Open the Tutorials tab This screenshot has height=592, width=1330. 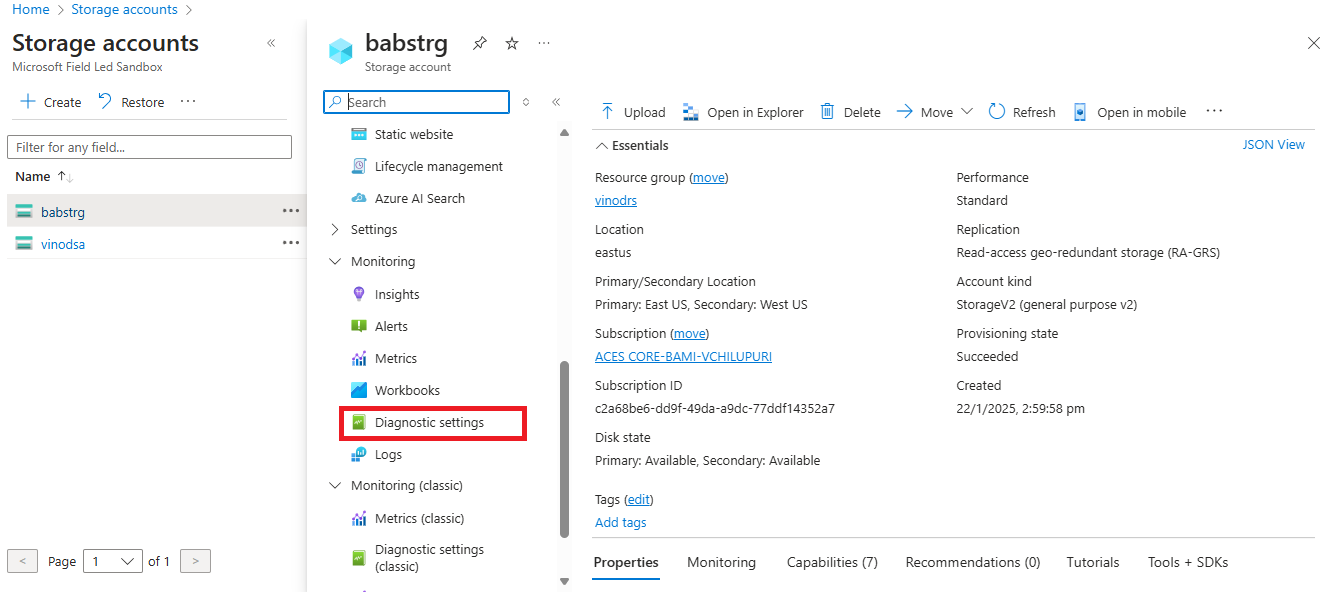click(1093, 563)
